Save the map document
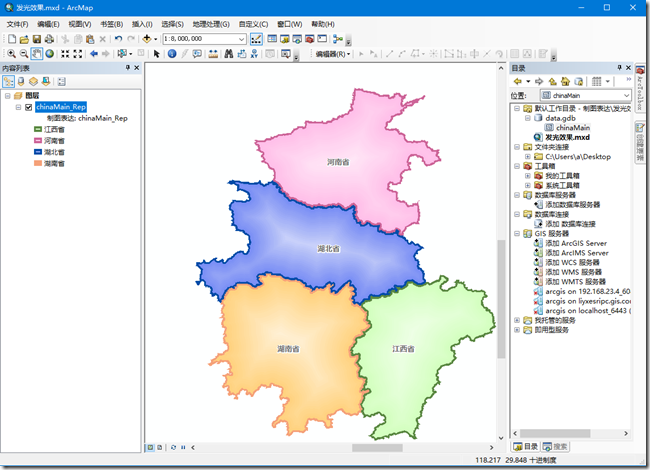This screenshot has width=650, height=470. (37, 39)
